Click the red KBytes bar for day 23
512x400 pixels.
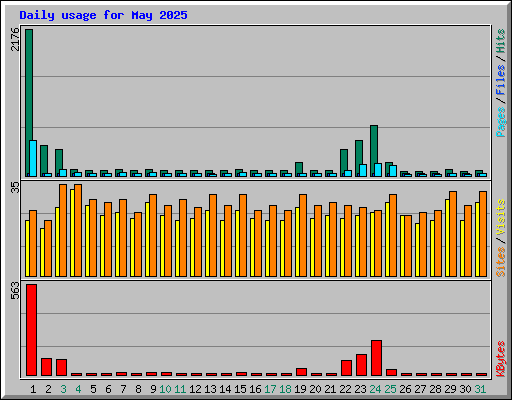click(x=361, y=365)
